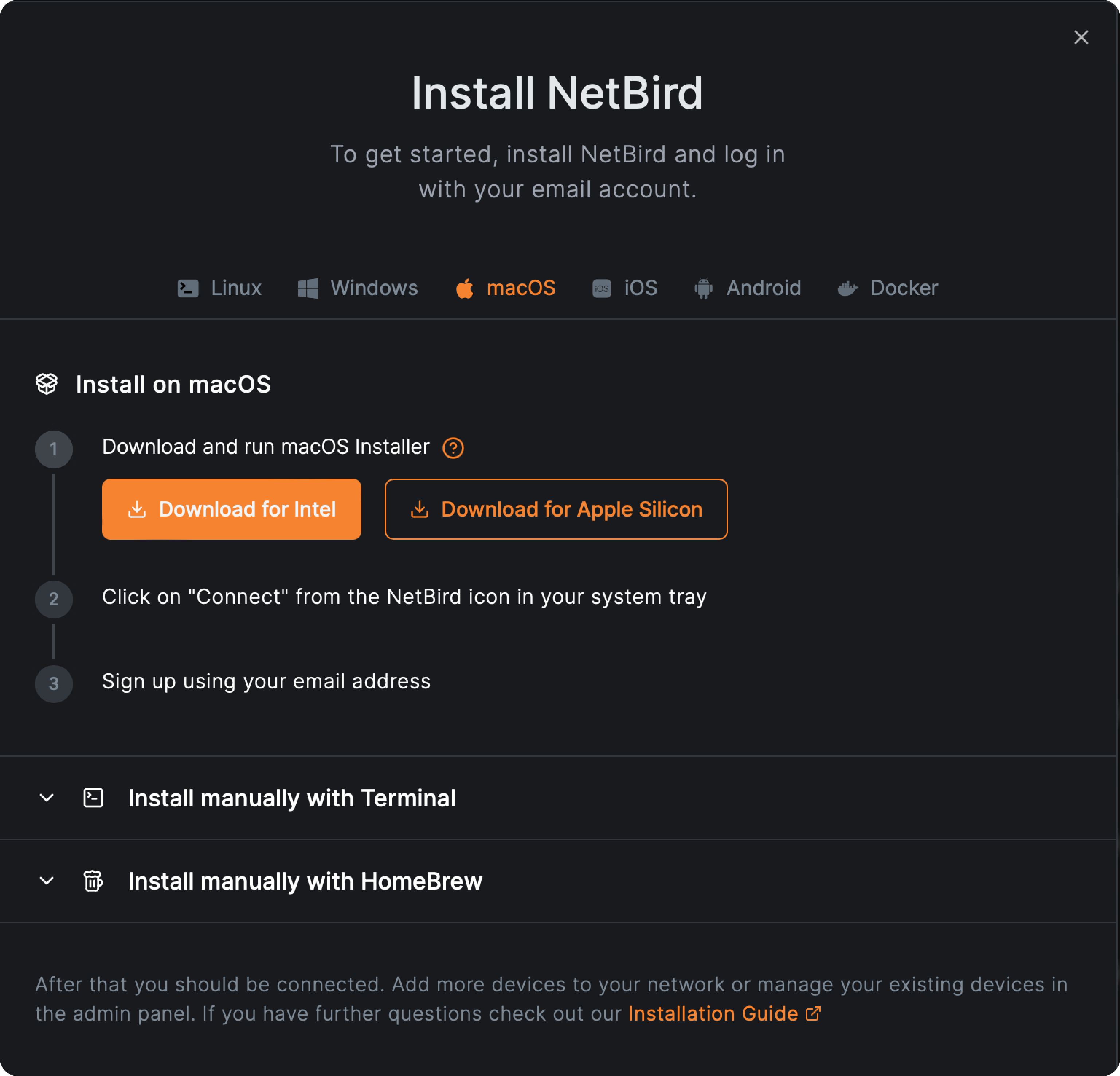1120x1076 pixels.
Task: Click the orange help question mark icon
Action: (453, 448)
